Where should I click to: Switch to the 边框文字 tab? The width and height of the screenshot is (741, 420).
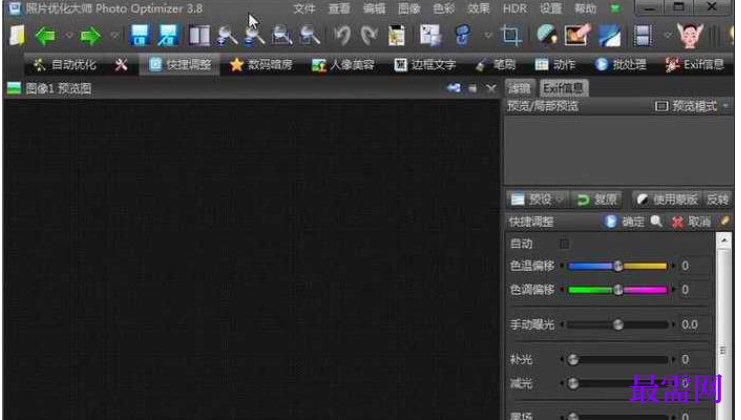425,65
